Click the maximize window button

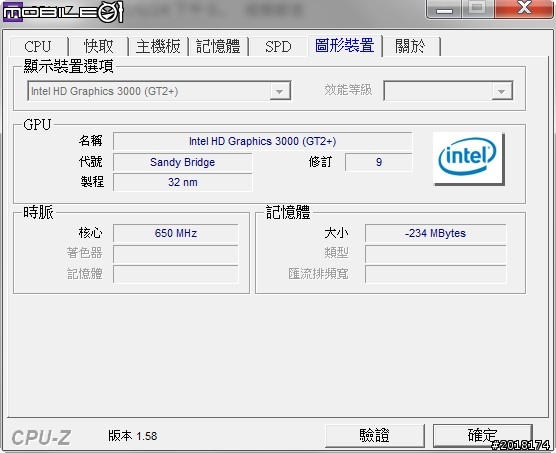477,9
